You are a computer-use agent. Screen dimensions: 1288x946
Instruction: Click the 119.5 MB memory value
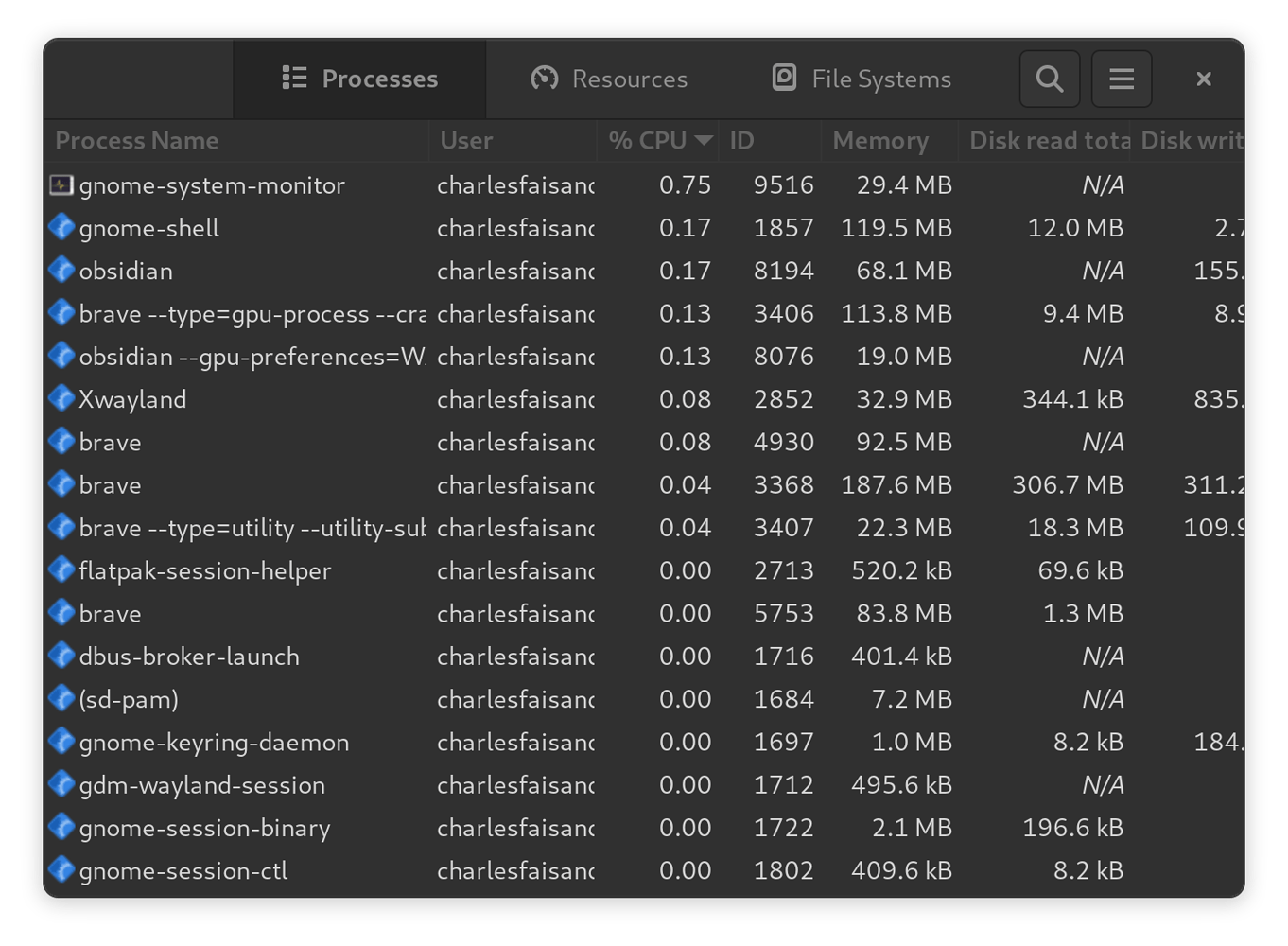pos(896,228)
